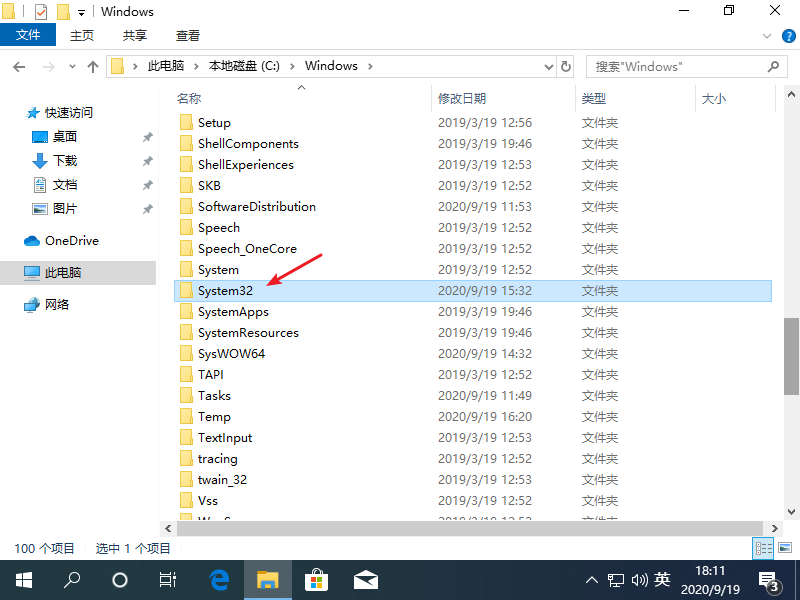Click the Forward navigation arrow
The image size is (800, 600).
point(48,67)
